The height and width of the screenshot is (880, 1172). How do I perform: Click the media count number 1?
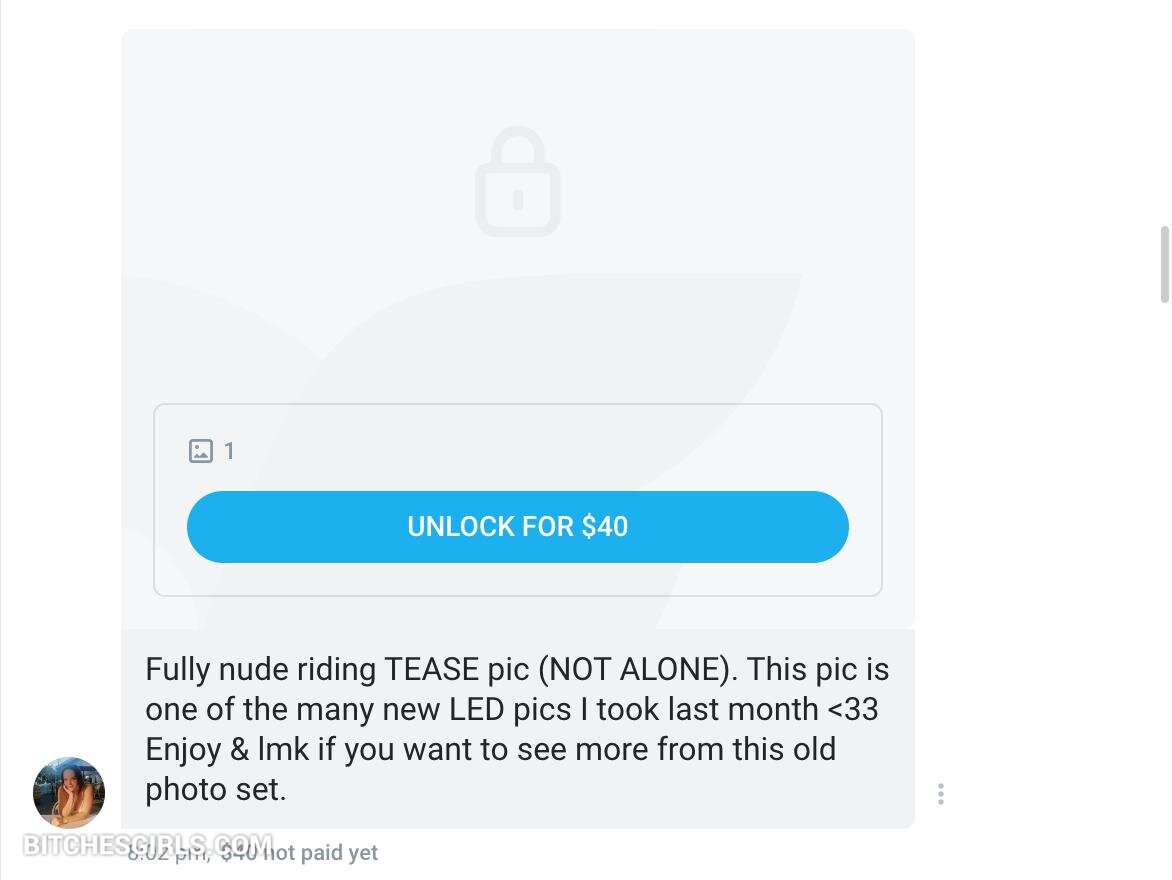pos(229,451)
